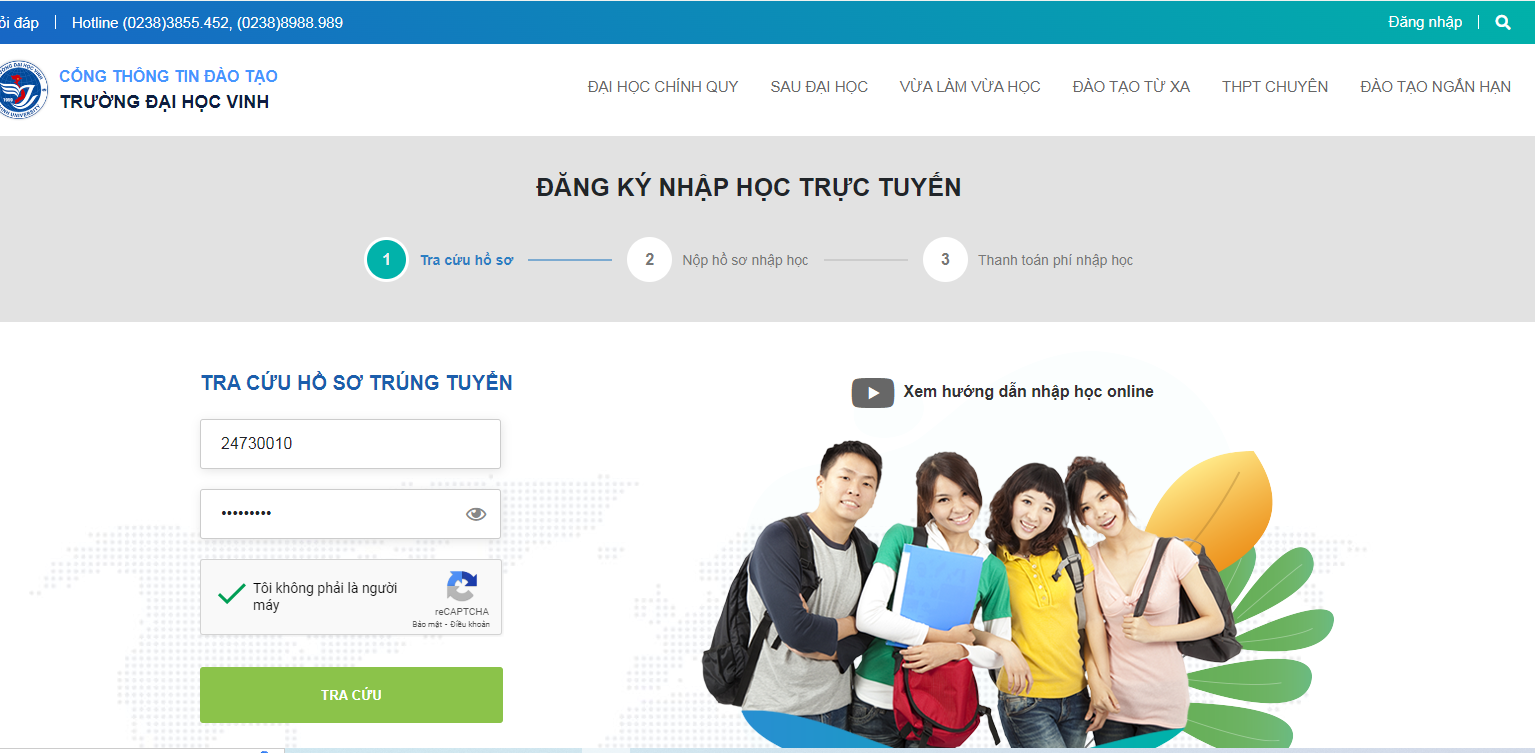Focus the ID field containing 24730010

[350, 444]
